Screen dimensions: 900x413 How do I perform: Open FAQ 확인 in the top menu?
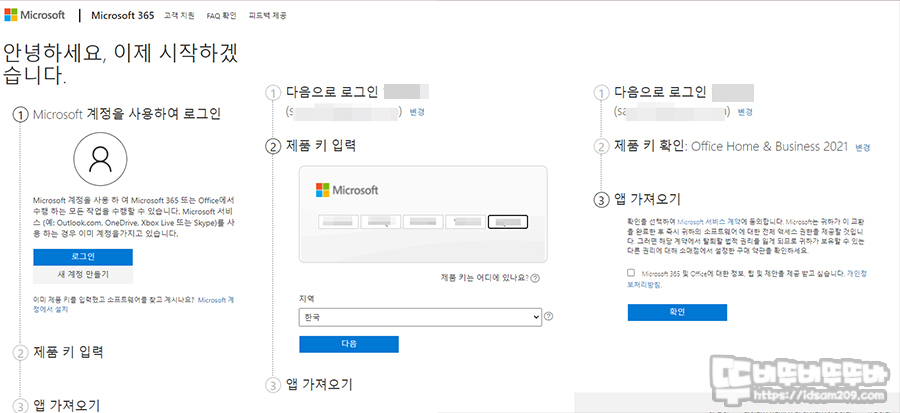(221, 16)
